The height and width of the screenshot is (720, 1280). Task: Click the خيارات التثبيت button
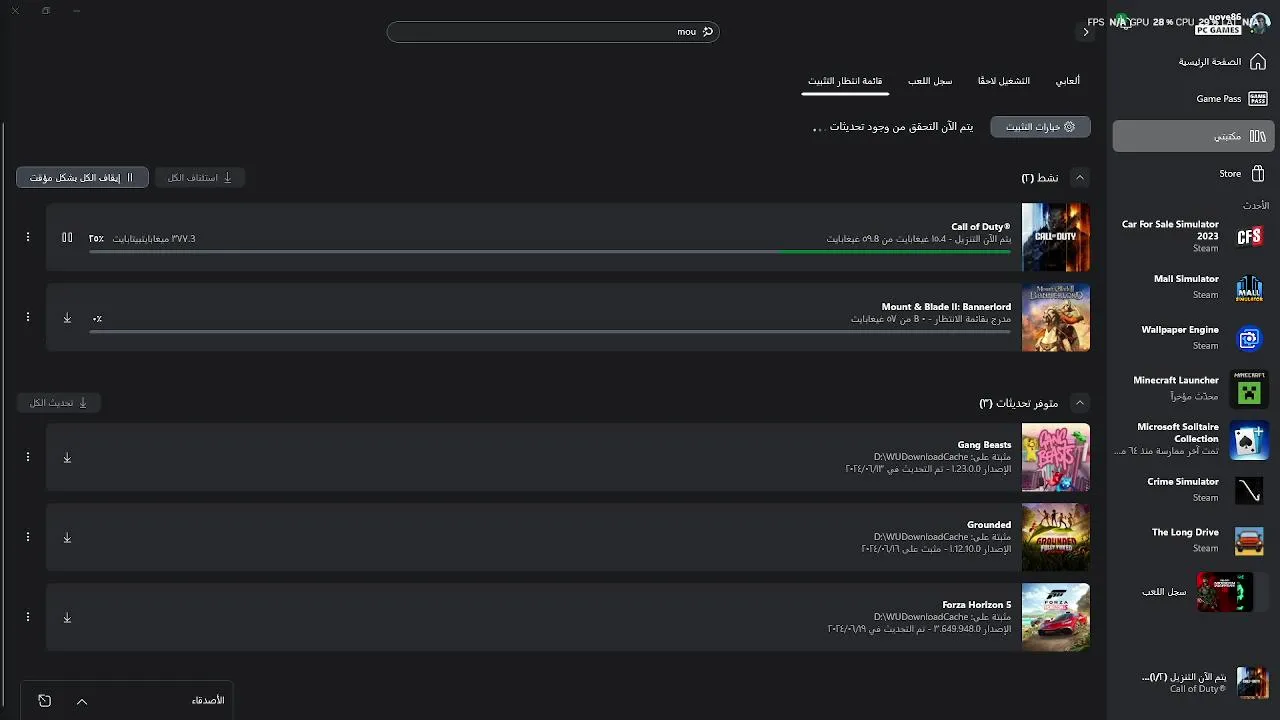pos(1040,127)
